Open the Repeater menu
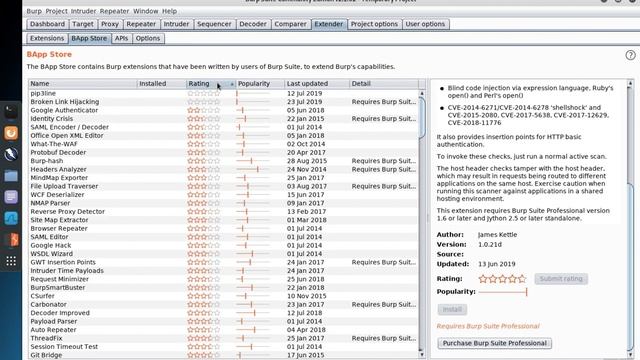The height and width of the screenshot is (360, 640). [114, 11]
